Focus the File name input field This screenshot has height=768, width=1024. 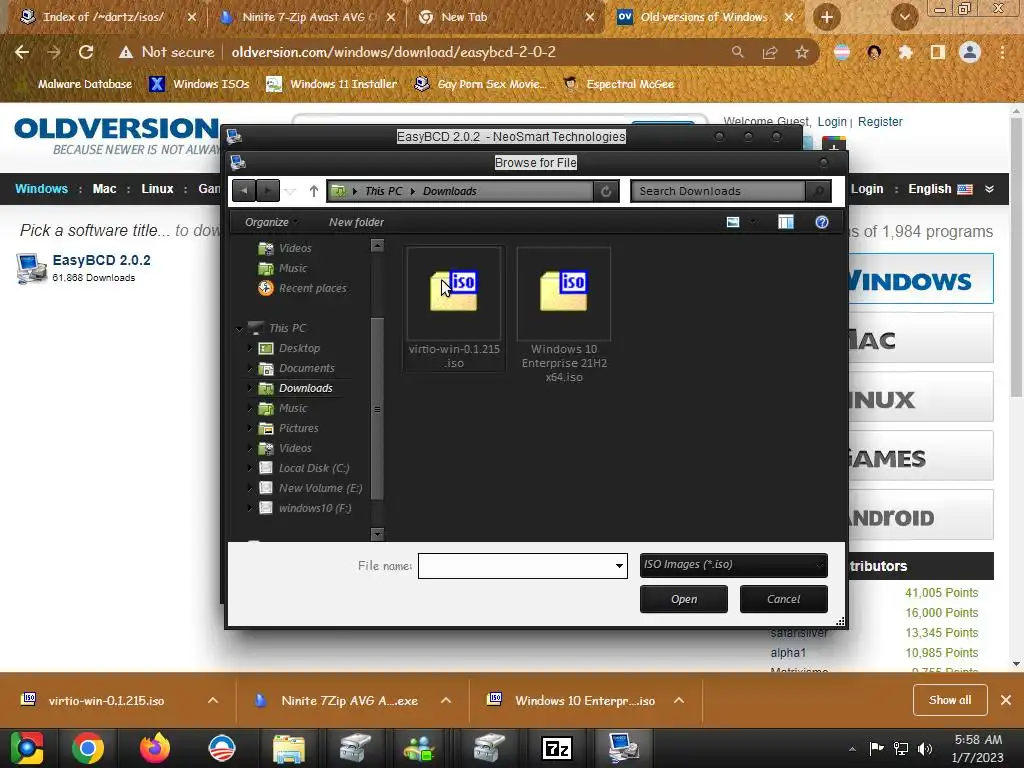[515, 566]
